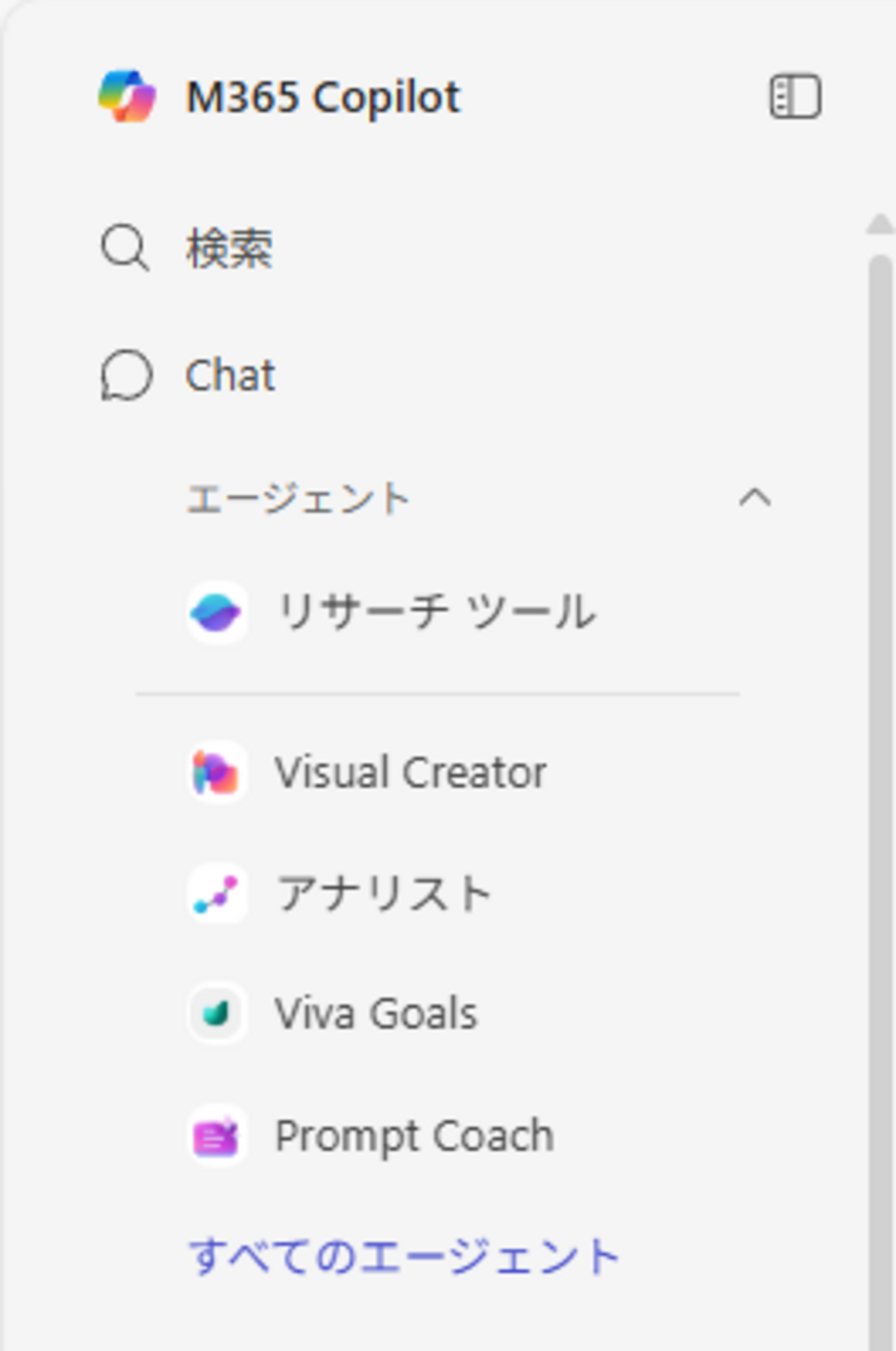Collapse the エージェント section chevron

(755, 498)
